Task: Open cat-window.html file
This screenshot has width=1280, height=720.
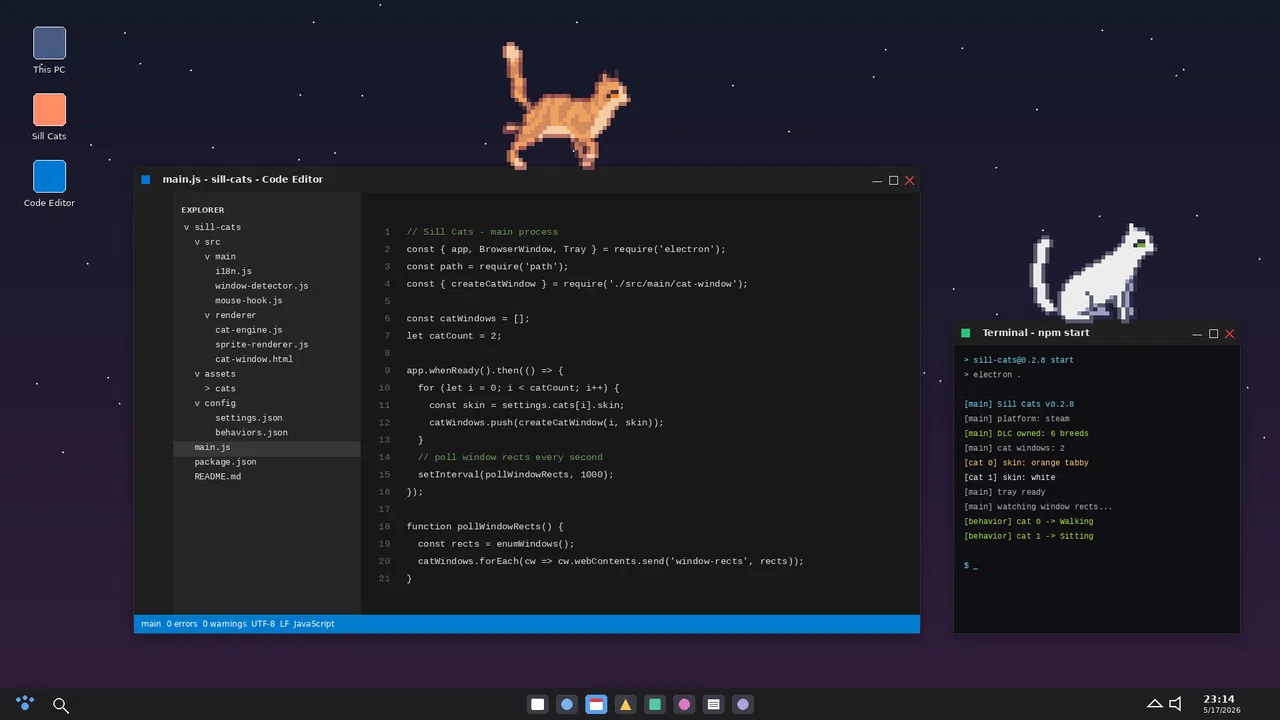Action: pyautogui.click(x=267, y=359)
